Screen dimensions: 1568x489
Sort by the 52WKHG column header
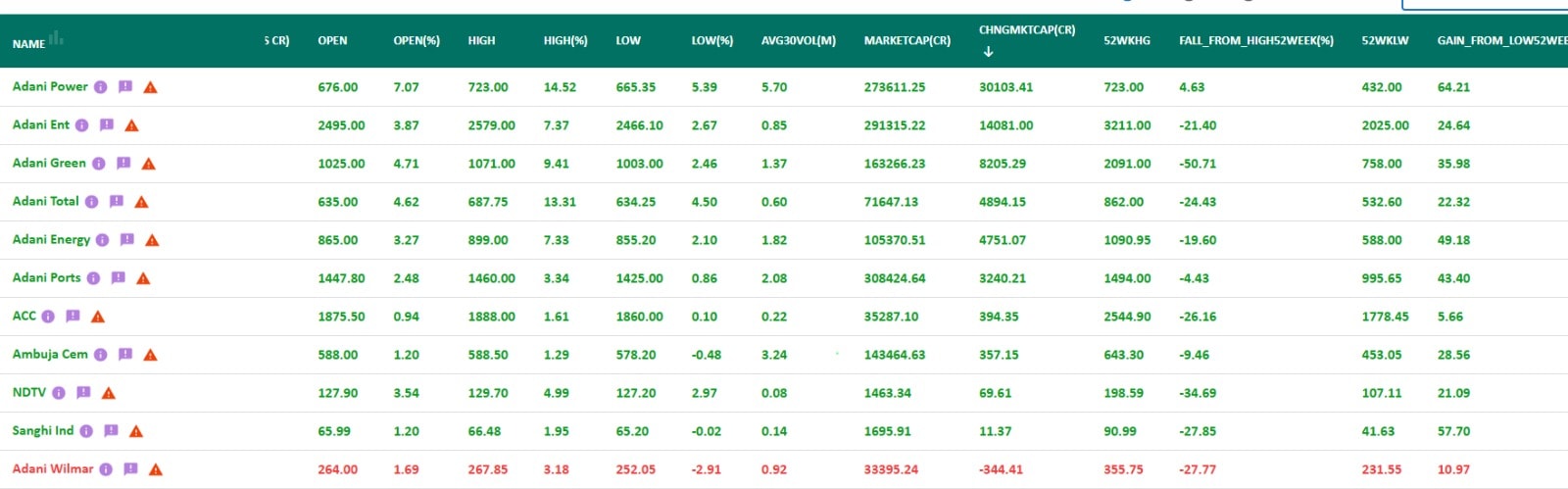1127,41
